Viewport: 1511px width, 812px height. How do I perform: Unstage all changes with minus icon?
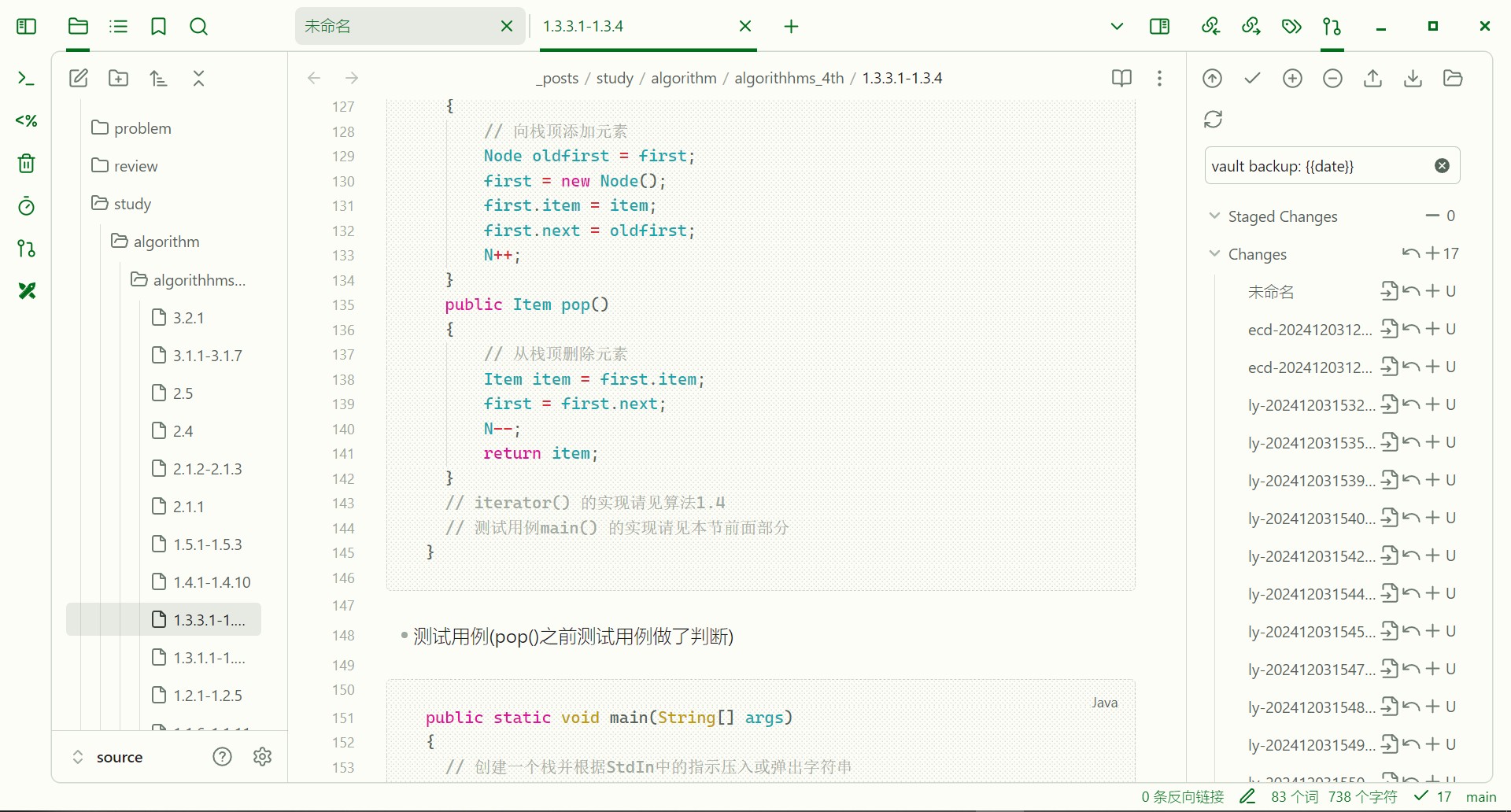pyautogui.click(x=1333, y=78)
